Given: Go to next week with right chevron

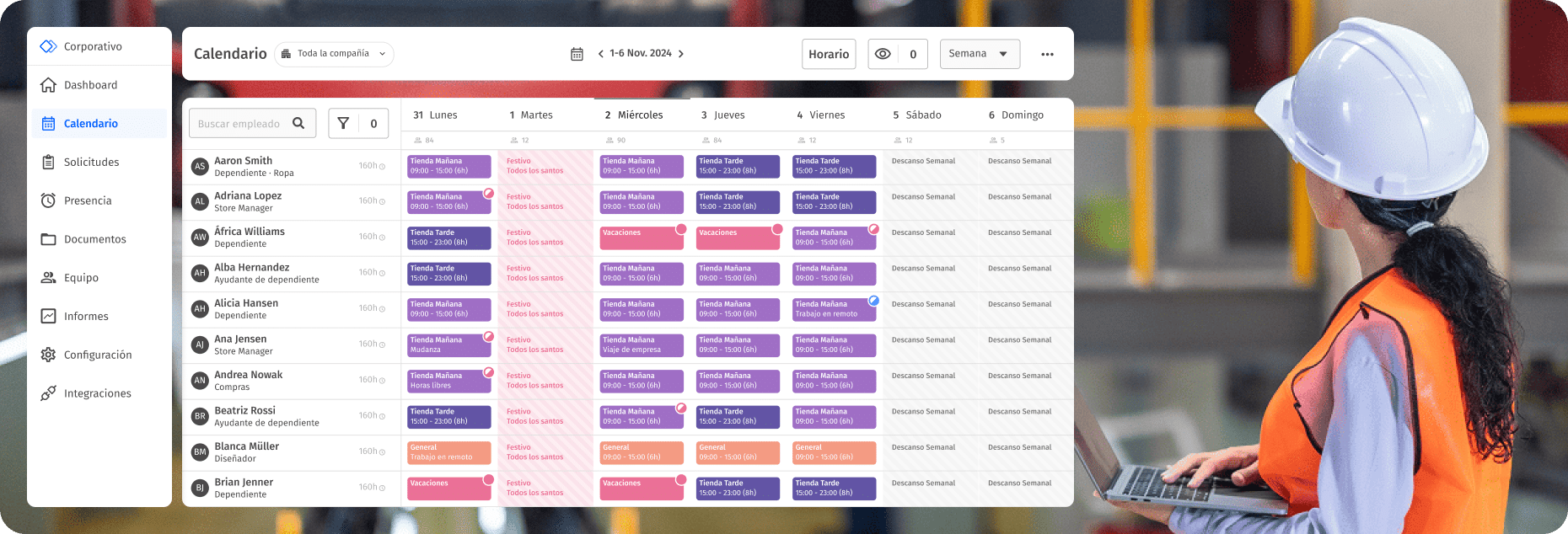Looking at the screenshot, I should point(681,54).
